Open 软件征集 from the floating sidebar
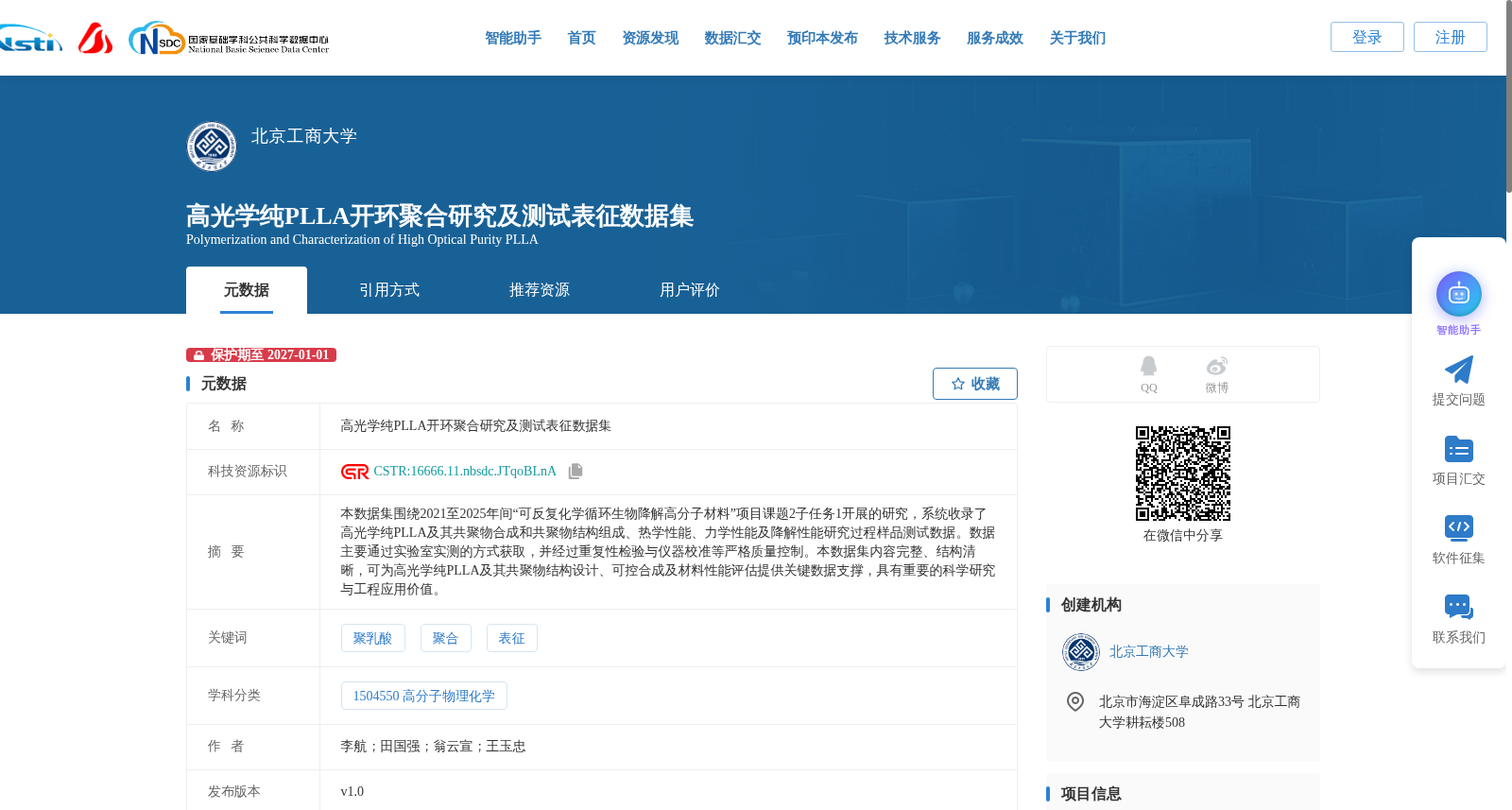 [x=1458, y=540]
